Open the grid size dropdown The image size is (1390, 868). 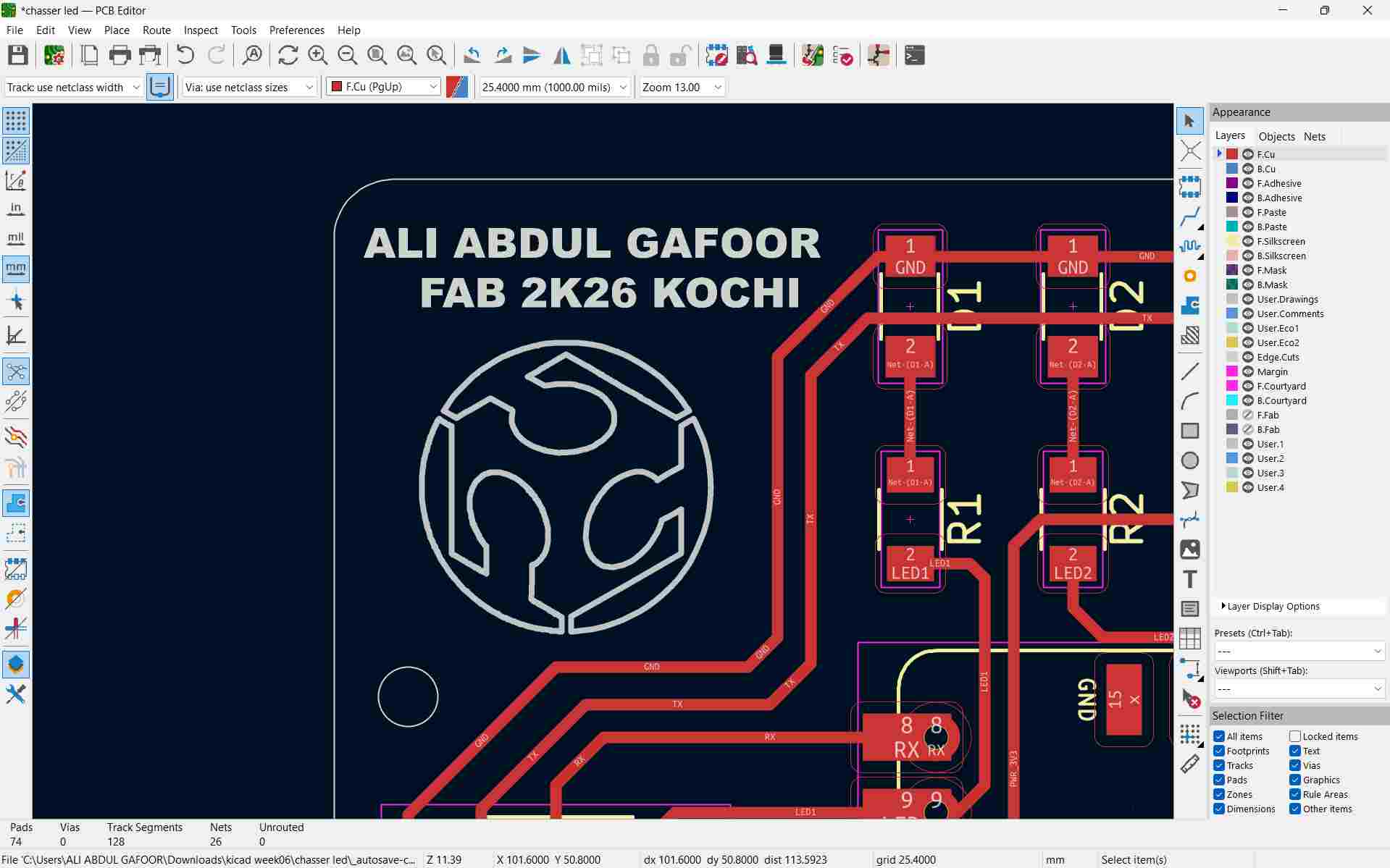pos(554,87)
